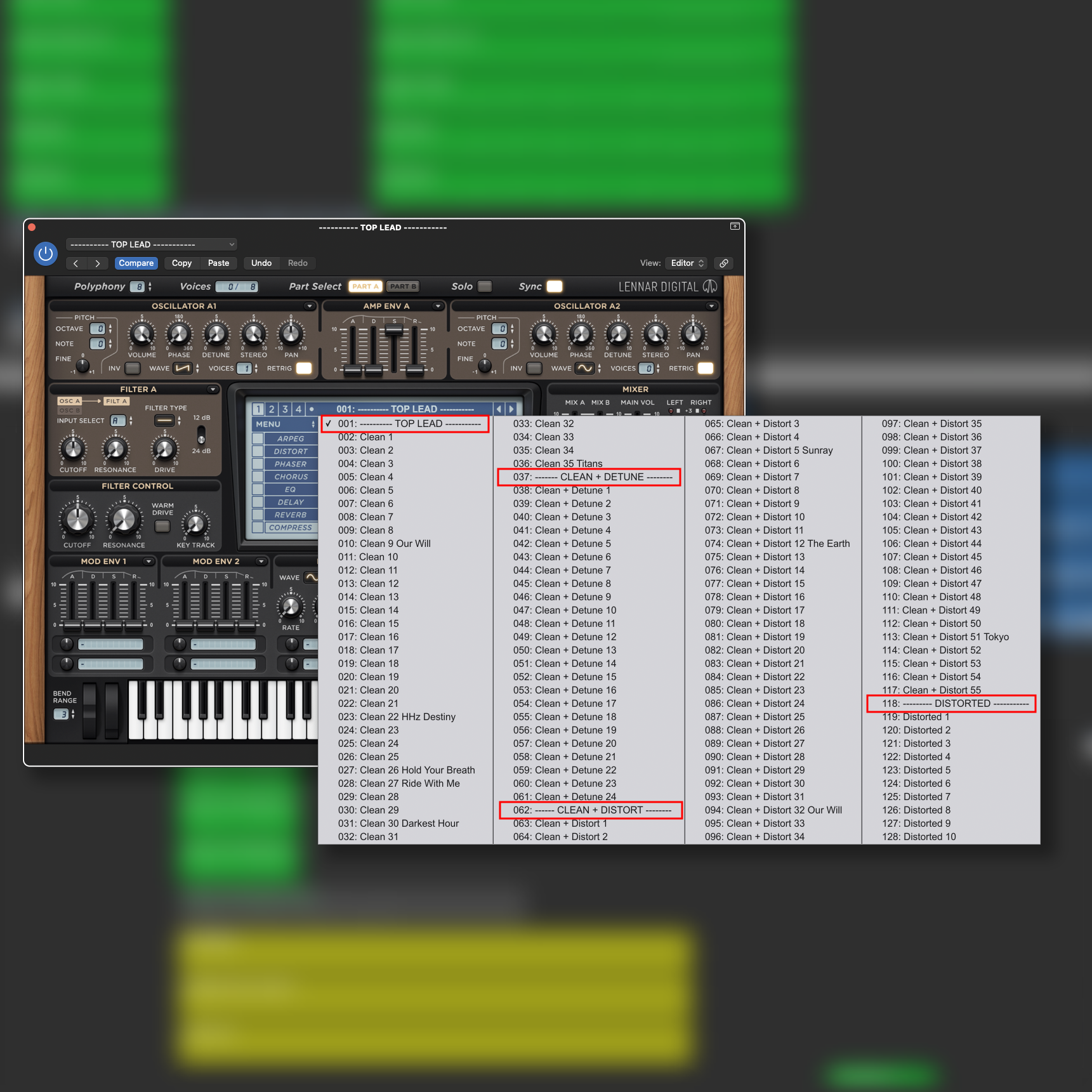Enable the Solo toggle
This screenshot has height=1092, width=1092.
click(484, 286)
